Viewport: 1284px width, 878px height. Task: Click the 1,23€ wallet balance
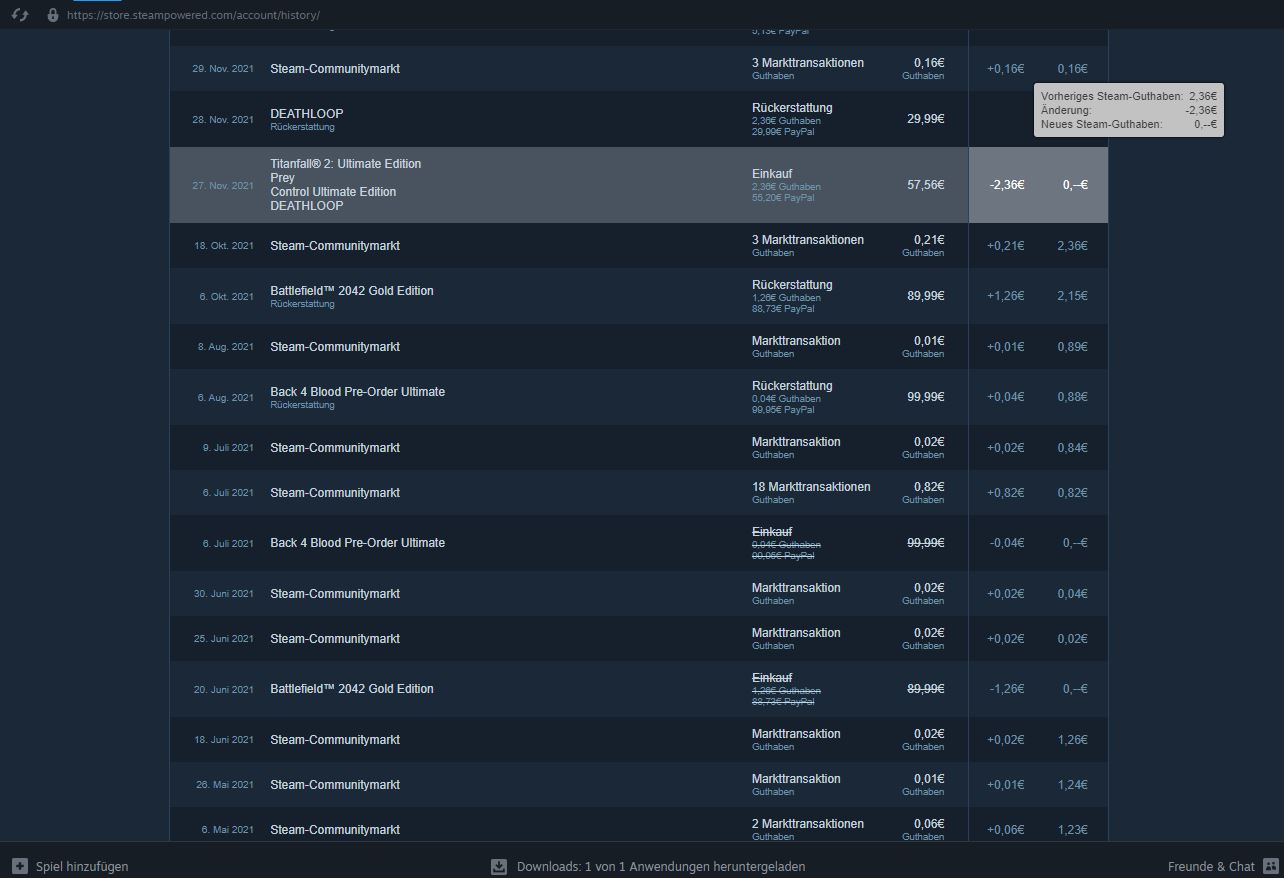[x=1072, y=830]
